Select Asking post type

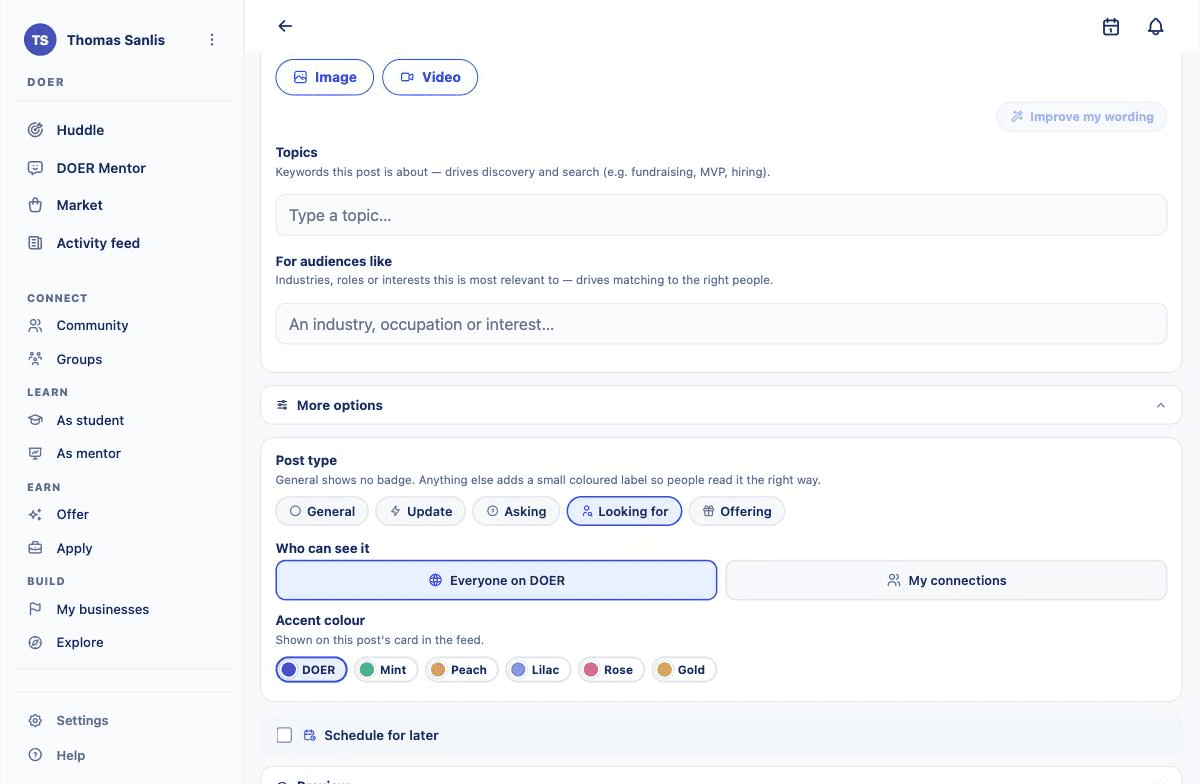pyautogui.click(x=516, y=511)
